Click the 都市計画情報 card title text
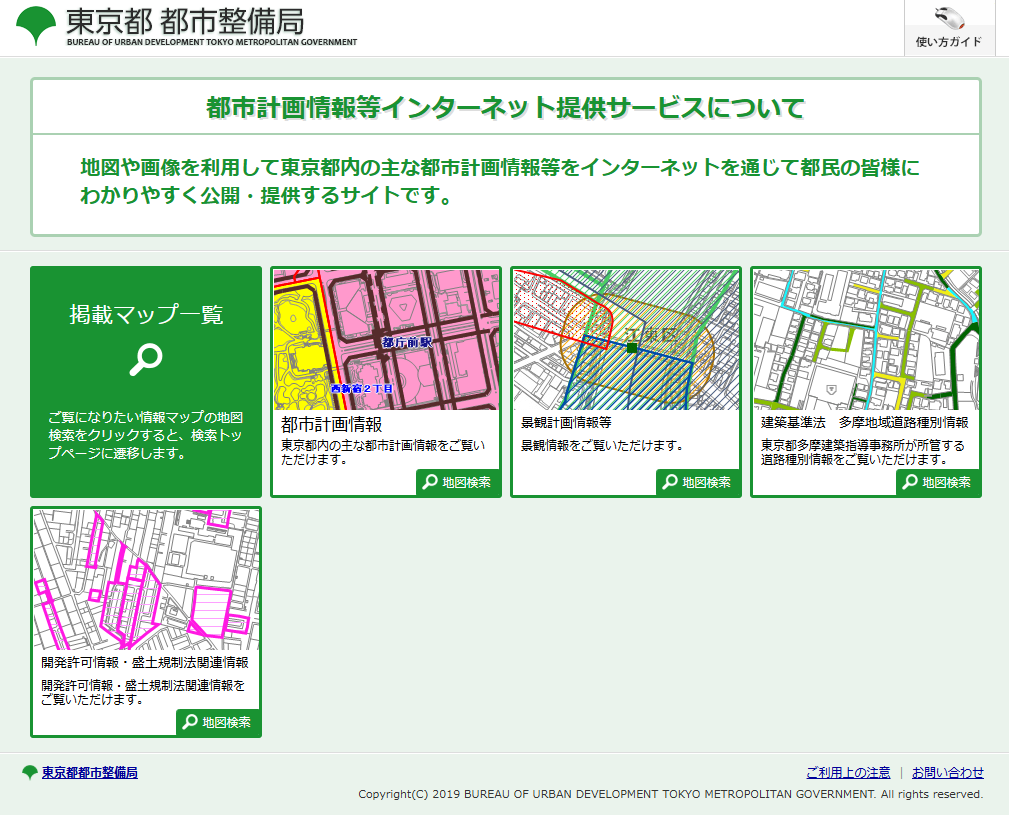 pos(331,425)
